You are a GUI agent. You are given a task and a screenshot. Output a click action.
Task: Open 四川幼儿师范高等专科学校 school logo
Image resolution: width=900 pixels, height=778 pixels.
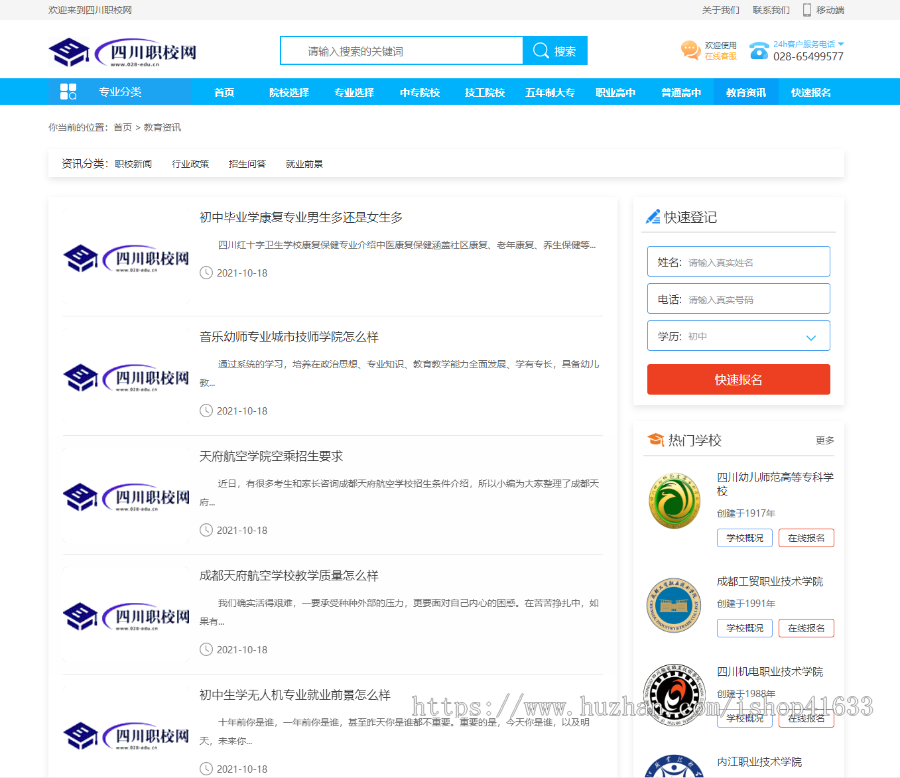click(673, 502)
